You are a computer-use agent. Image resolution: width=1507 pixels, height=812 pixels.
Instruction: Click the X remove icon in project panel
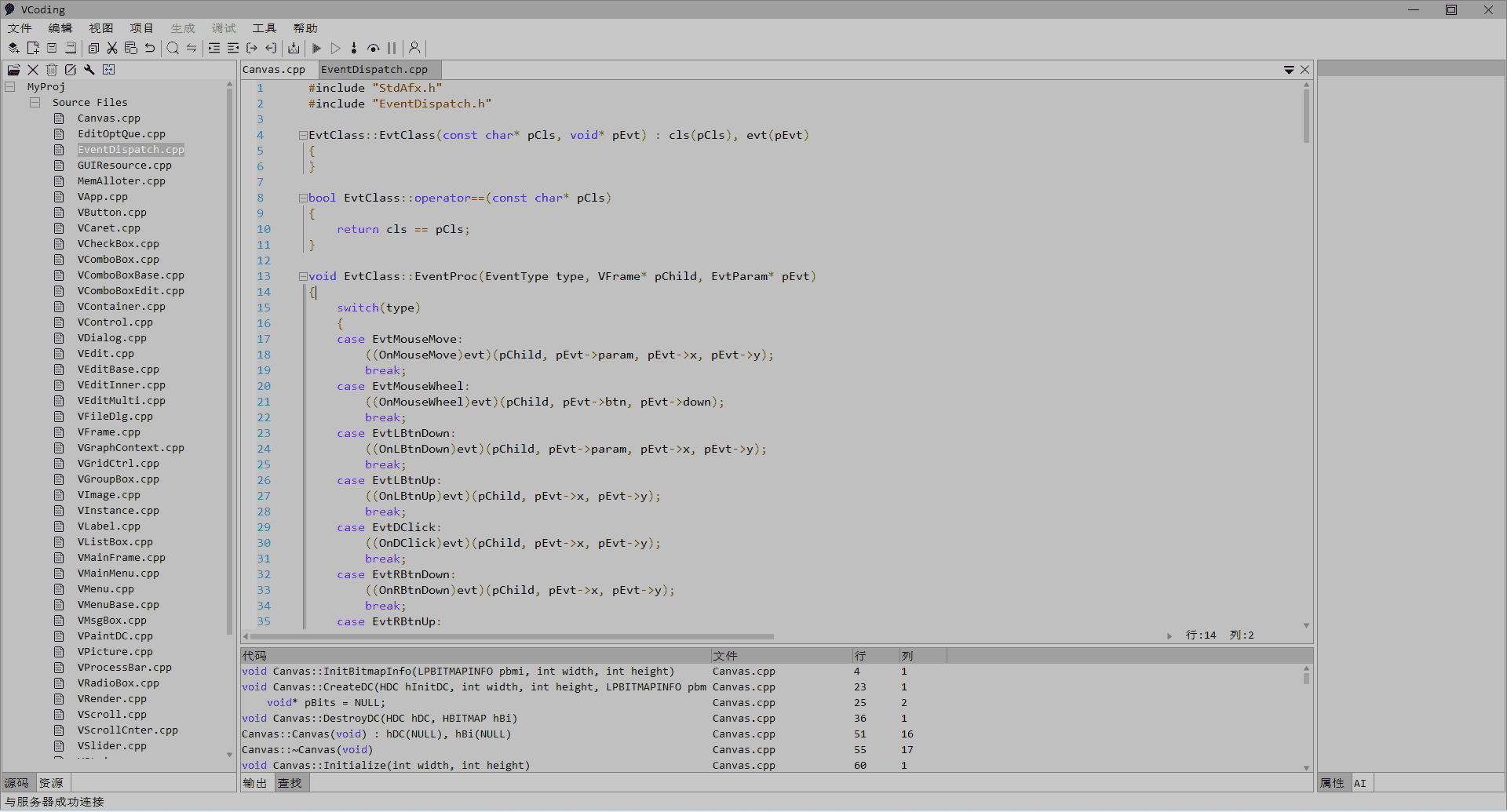pyautogui.click(x=33, y=70)
